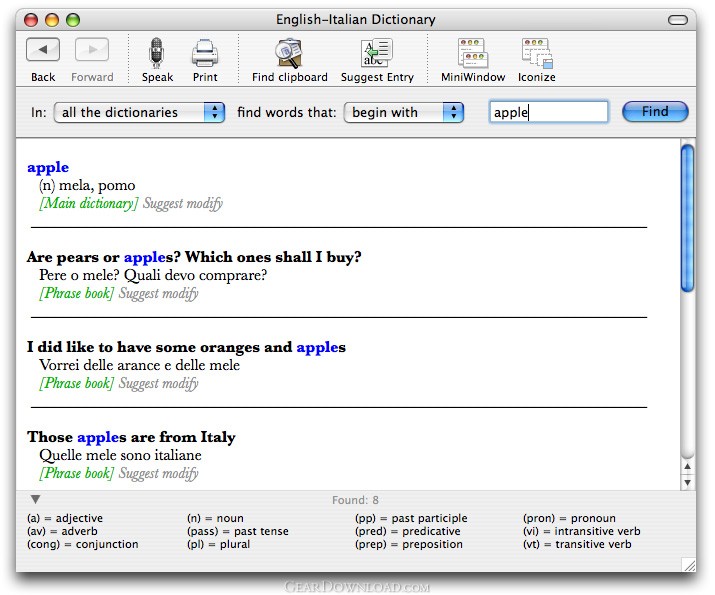Click '[Main dictionary]' under apple entry
The image size is (715, 595).
click(88, 203)
